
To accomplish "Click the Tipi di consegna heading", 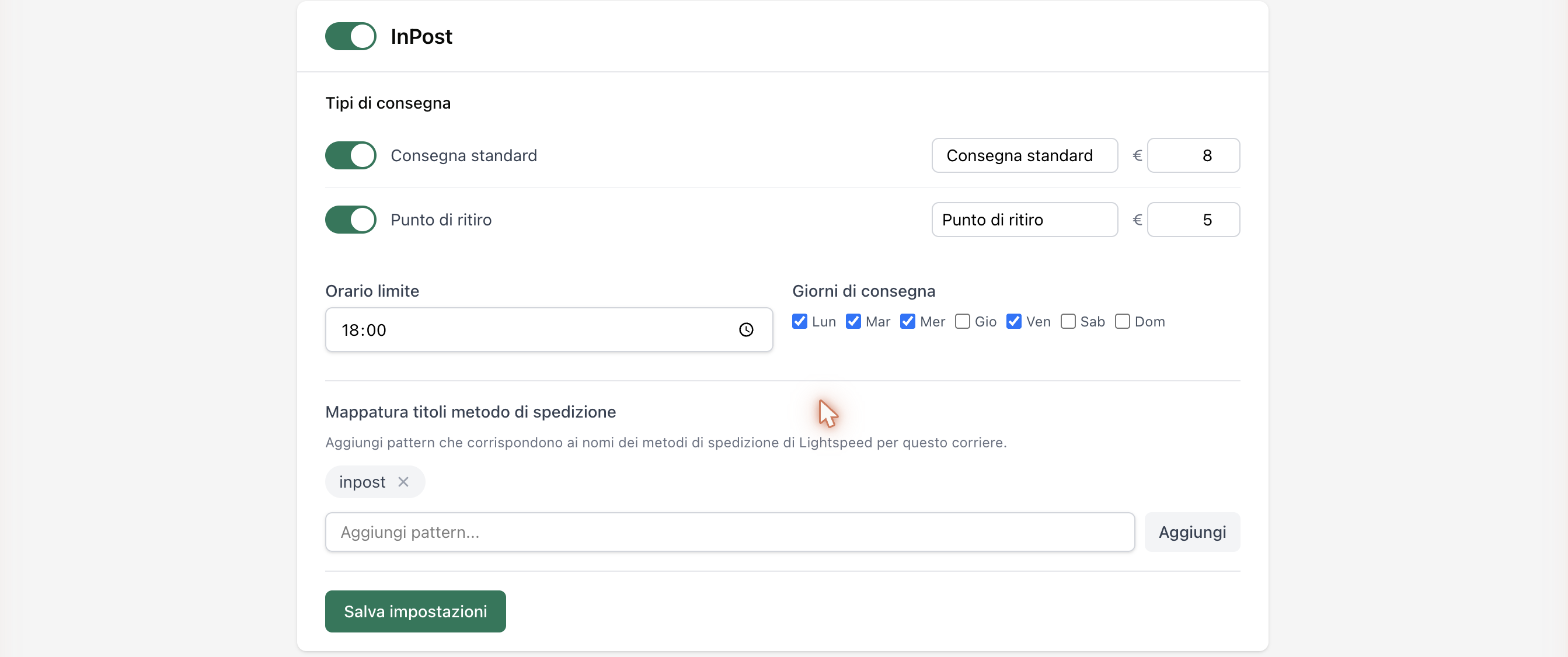I will (x=388, y=103).
